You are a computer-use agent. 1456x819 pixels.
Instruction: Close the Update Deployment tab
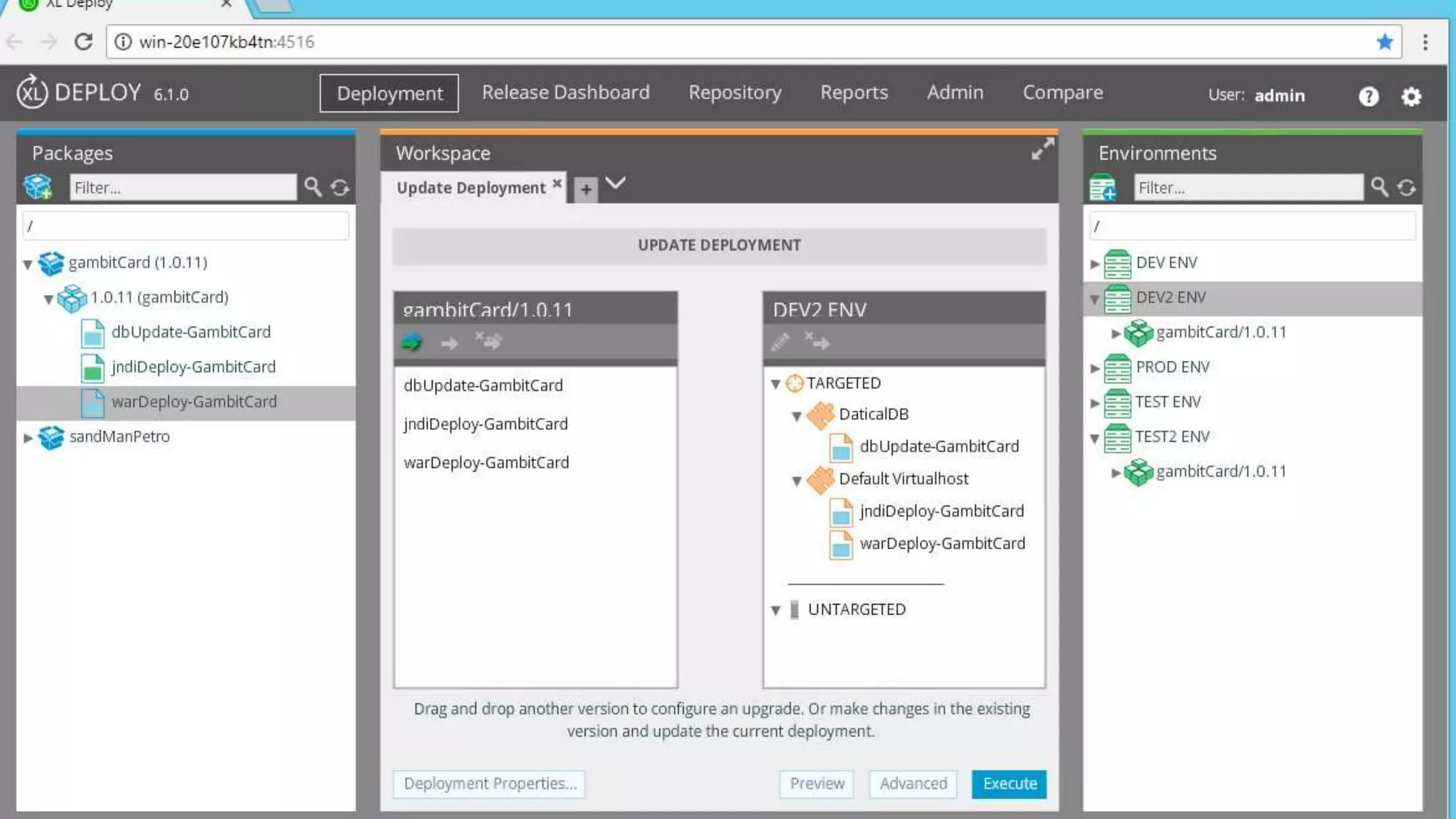557,183
